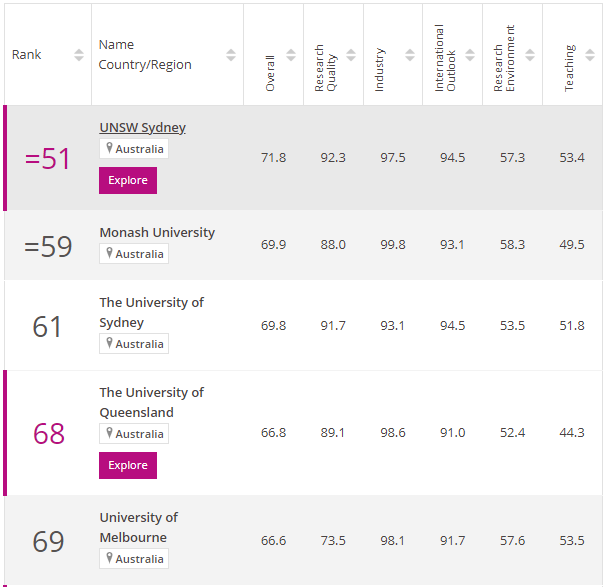Open Monash University entry
Image resolution: width=607 pixels, height=587 pixels.
pyautogui.click(x=157, y=232)
